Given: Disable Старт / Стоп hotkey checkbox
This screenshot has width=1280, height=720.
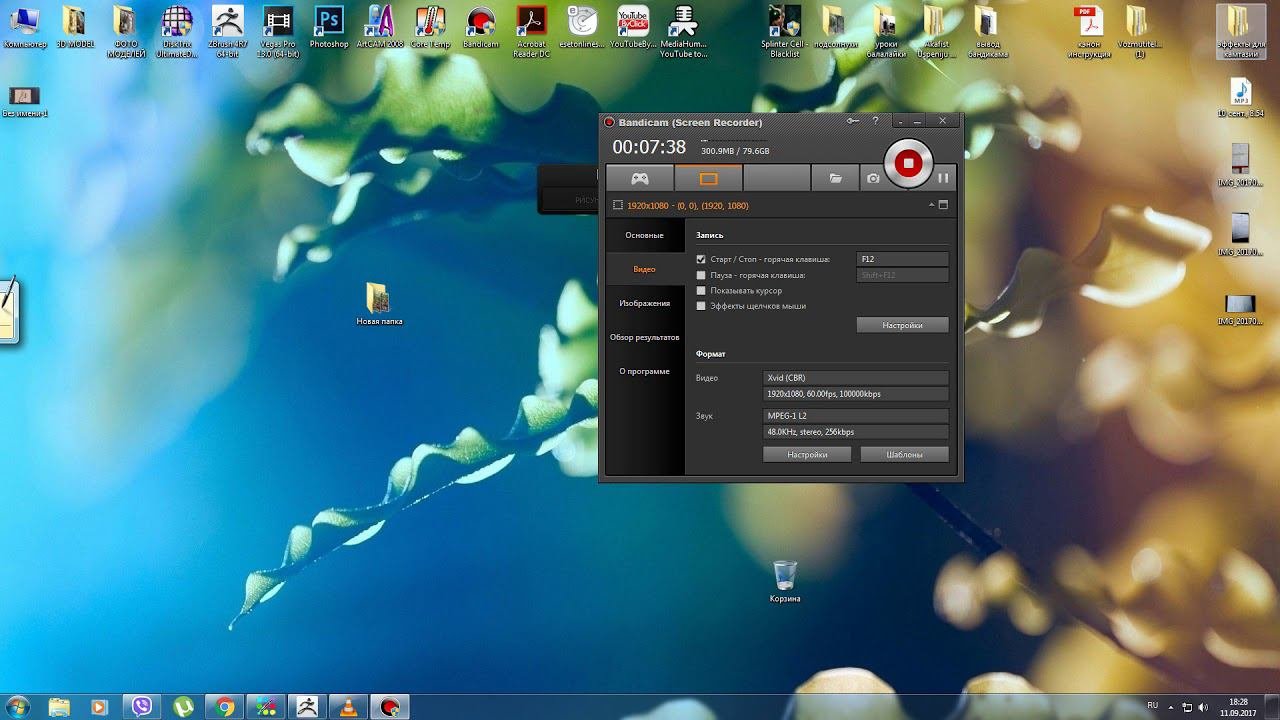Looking at the screenshot, I should click(701, 259).
